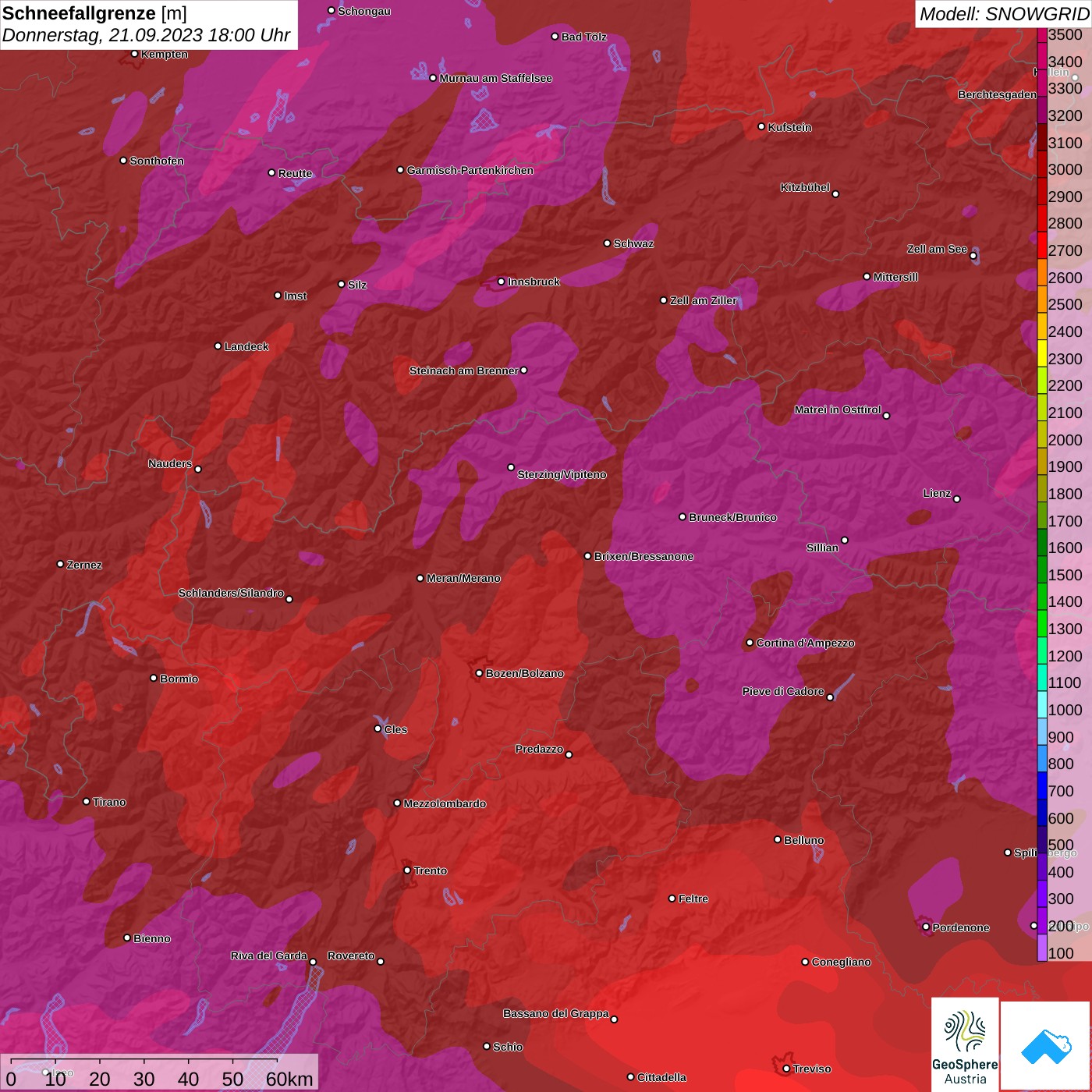
Task: Click the legend value "2700"
Action: coord(1065,251)
